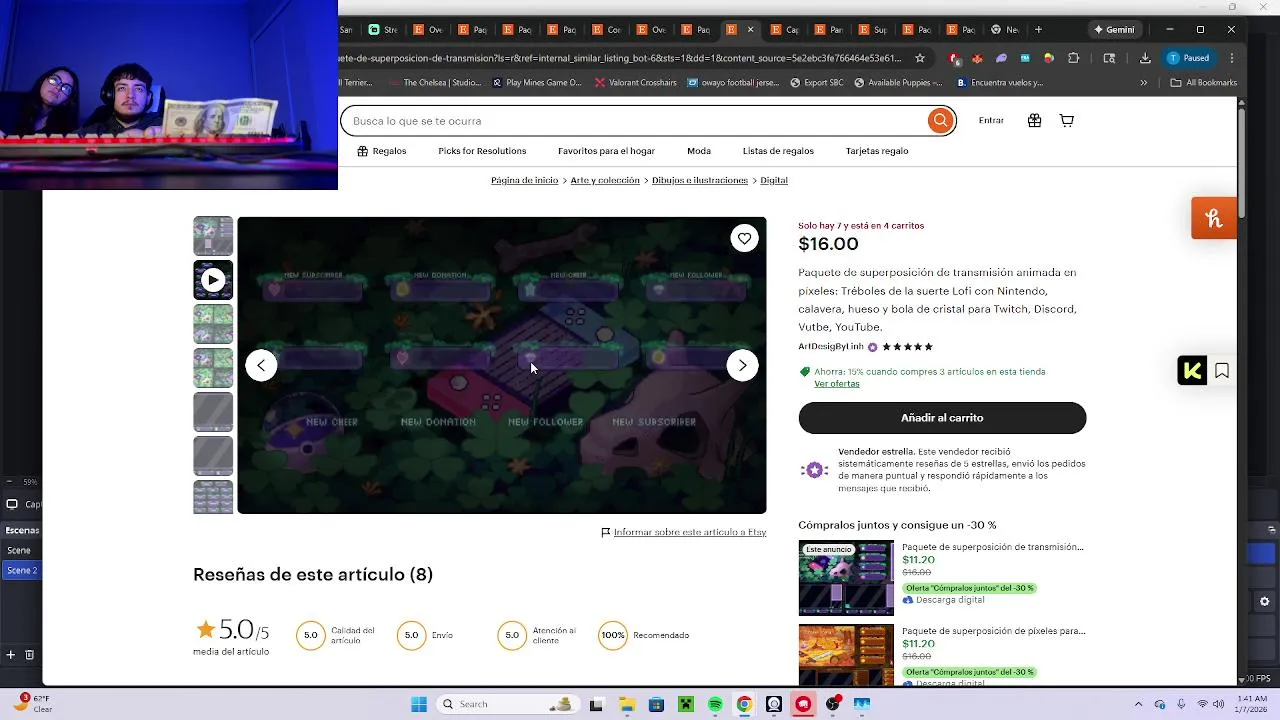Show hidden tray icons chevron
Image resolution: width=1280 pixels, height=720 pixels.
(x=1138, y=704)
